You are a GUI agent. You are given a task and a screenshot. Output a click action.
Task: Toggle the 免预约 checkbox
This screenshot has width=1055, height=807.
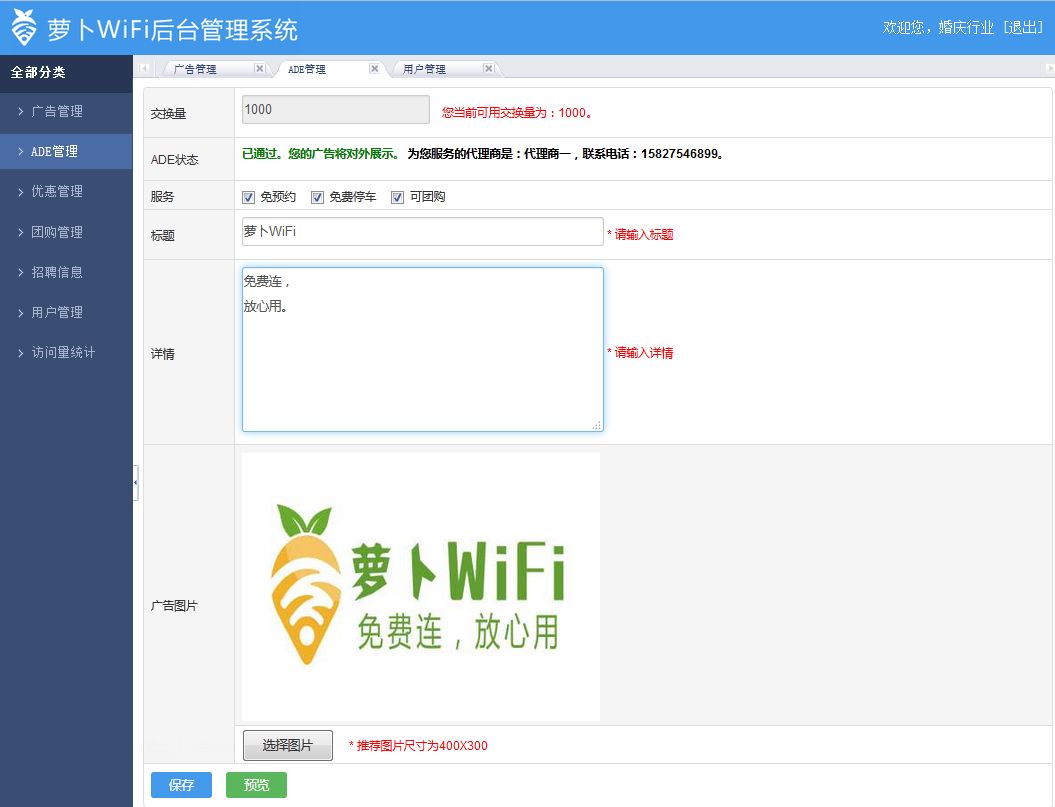pos(249,197)
